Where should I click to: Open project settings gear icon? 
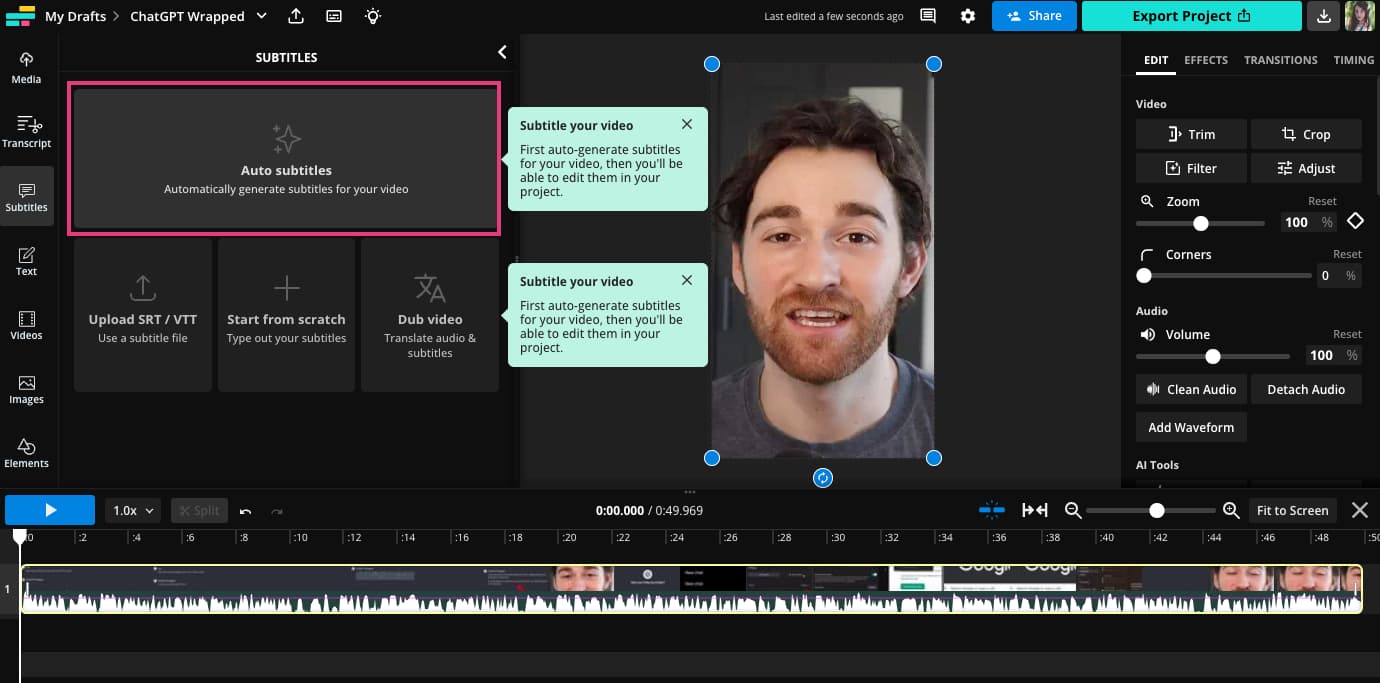pyautogui.click(x=967, y=16)
